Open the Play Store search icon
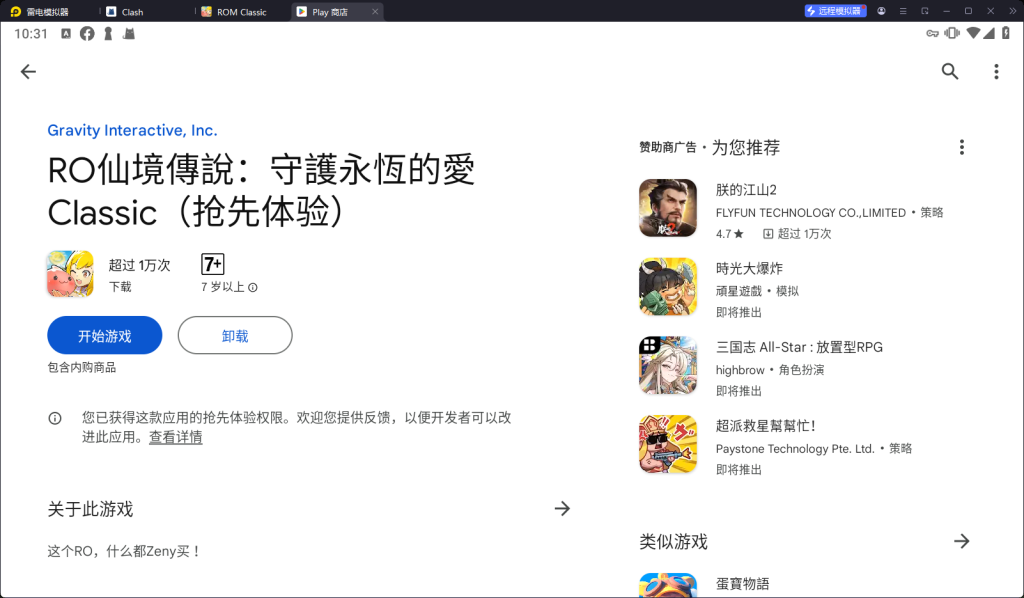This screenshot has height=598, width=1024. click(950, 71)
